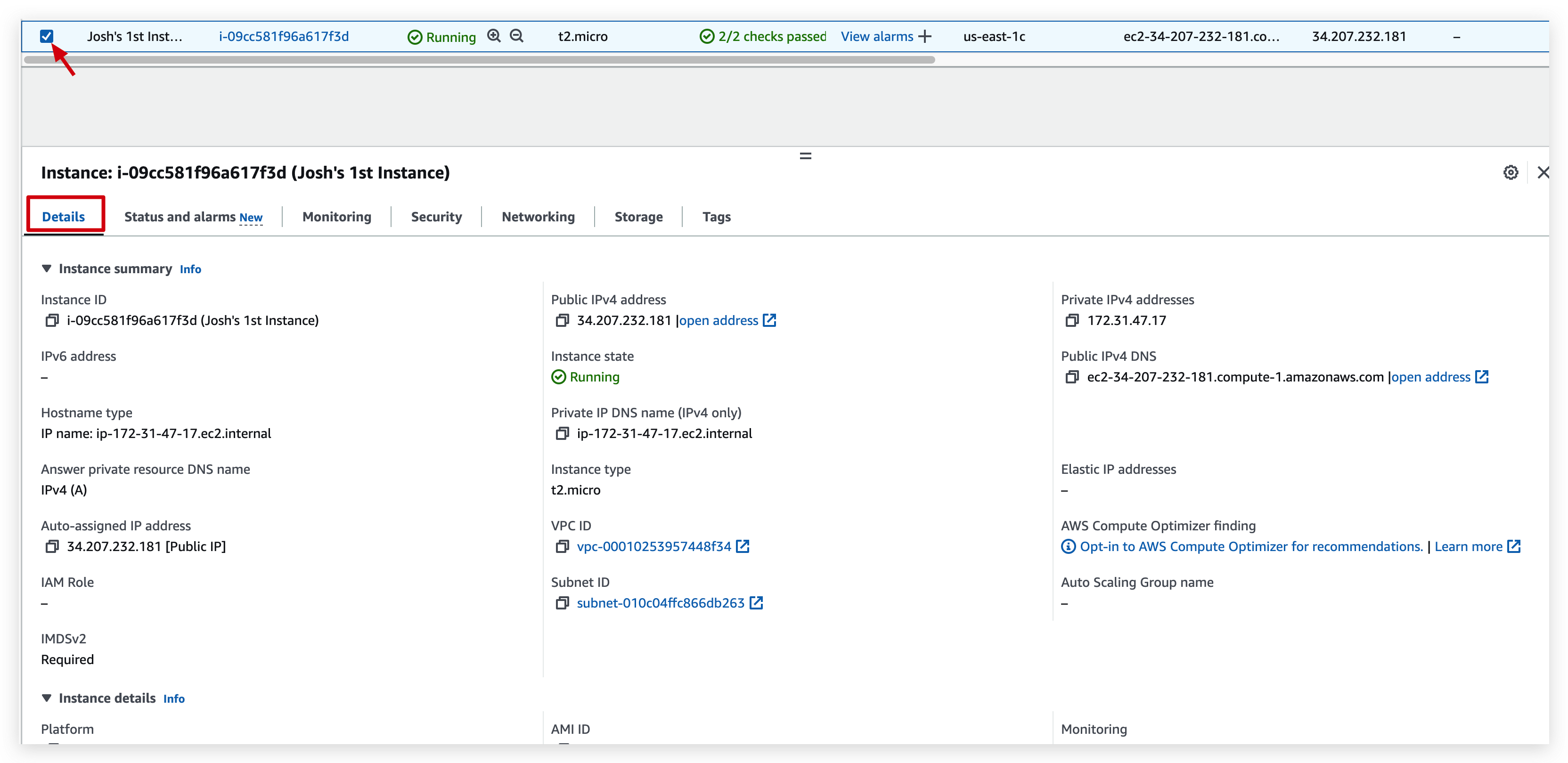1568x763 pixels.
Task: Copy the public IPv4 DNS name
Action: (1073, 377)
